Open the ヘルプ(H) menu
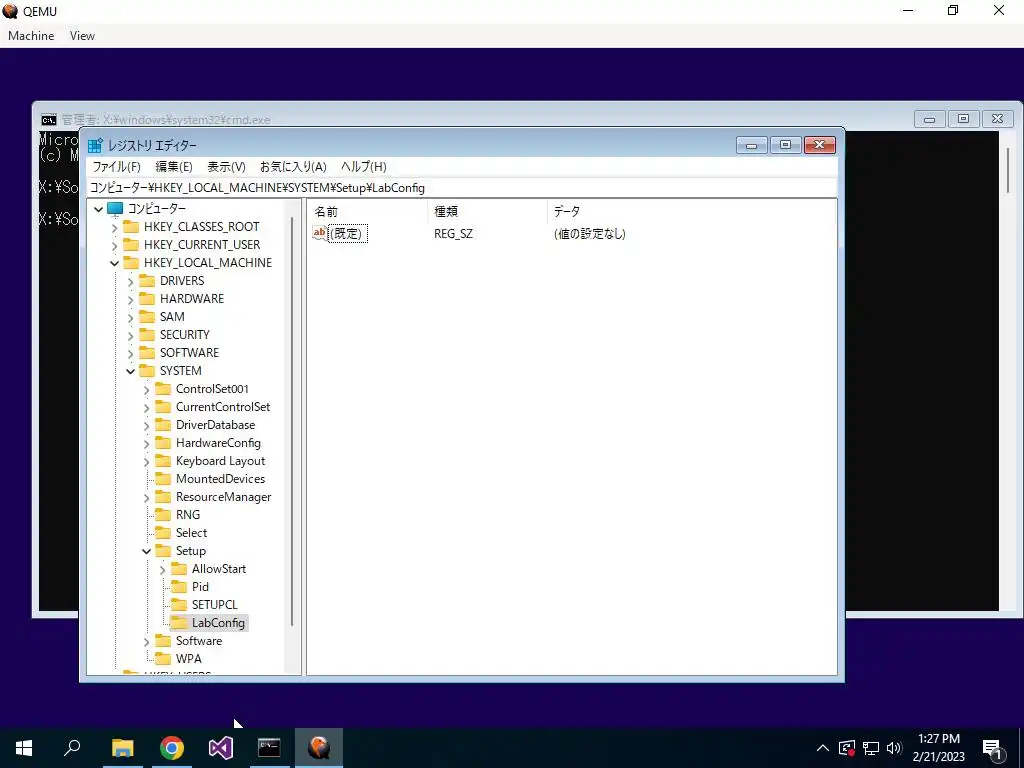The width and height of the screenshot is (1024, 768). pyautogui.click(x=364, y=167)
